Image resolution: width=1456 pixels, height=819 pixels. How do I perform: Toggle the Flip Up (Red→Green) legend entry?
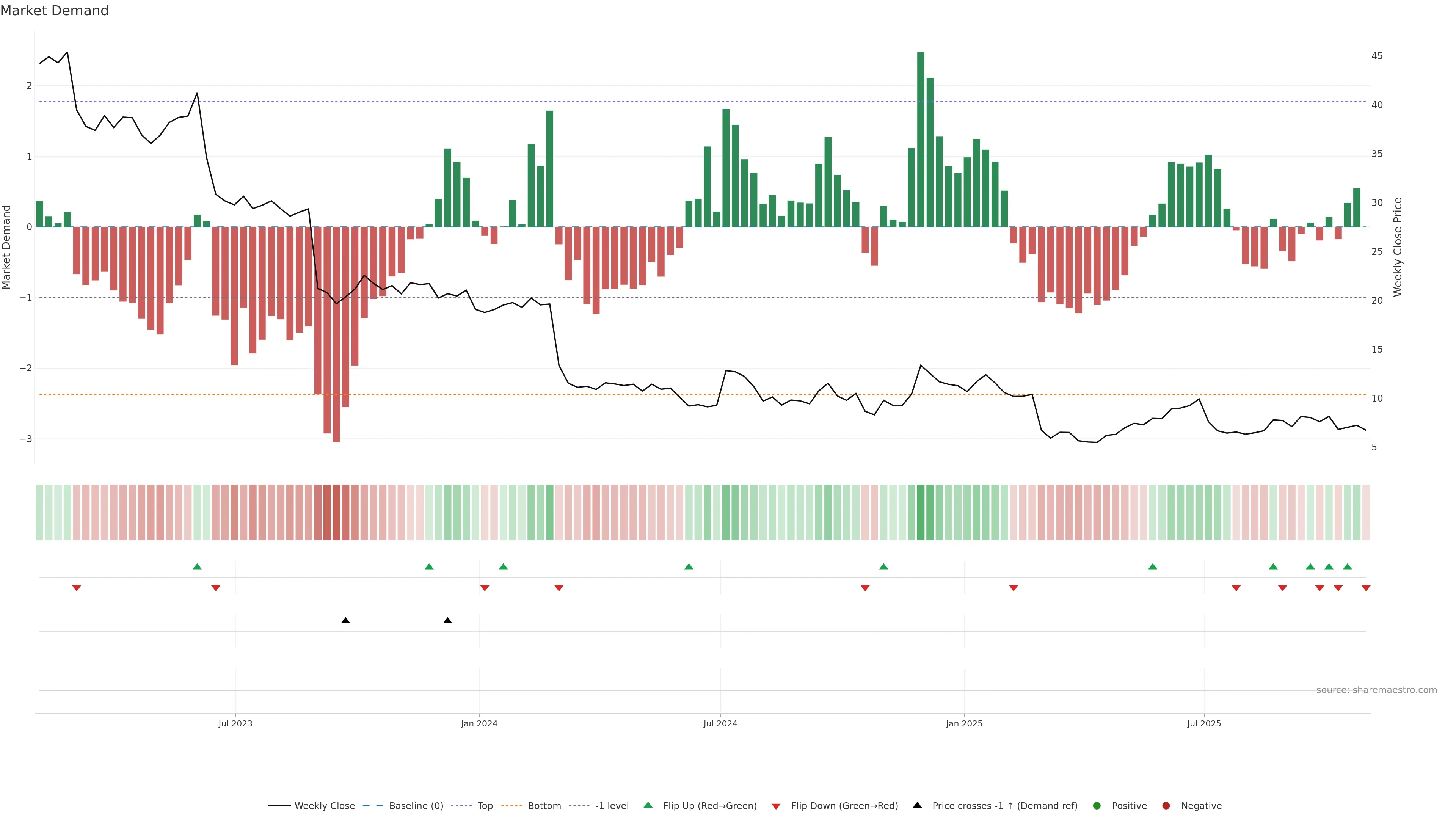709,806
